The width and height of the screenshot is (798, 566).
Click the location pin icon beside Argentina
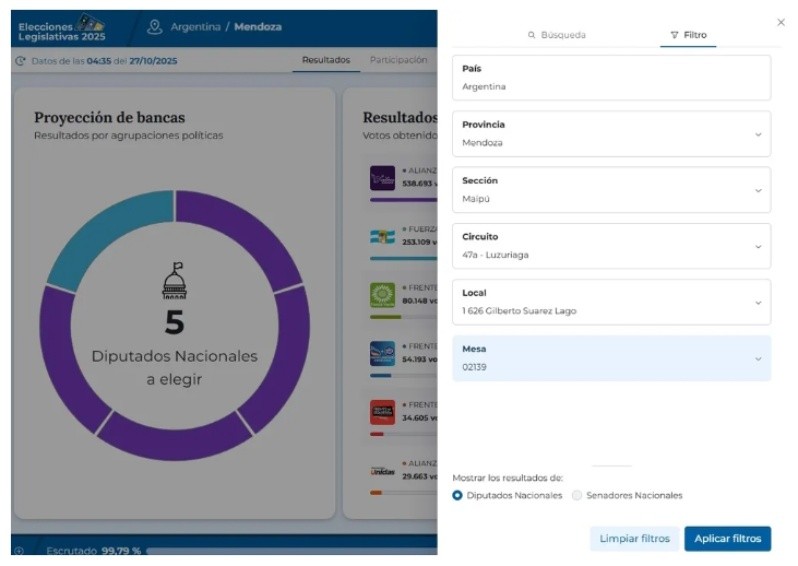(x=155, y=27)
